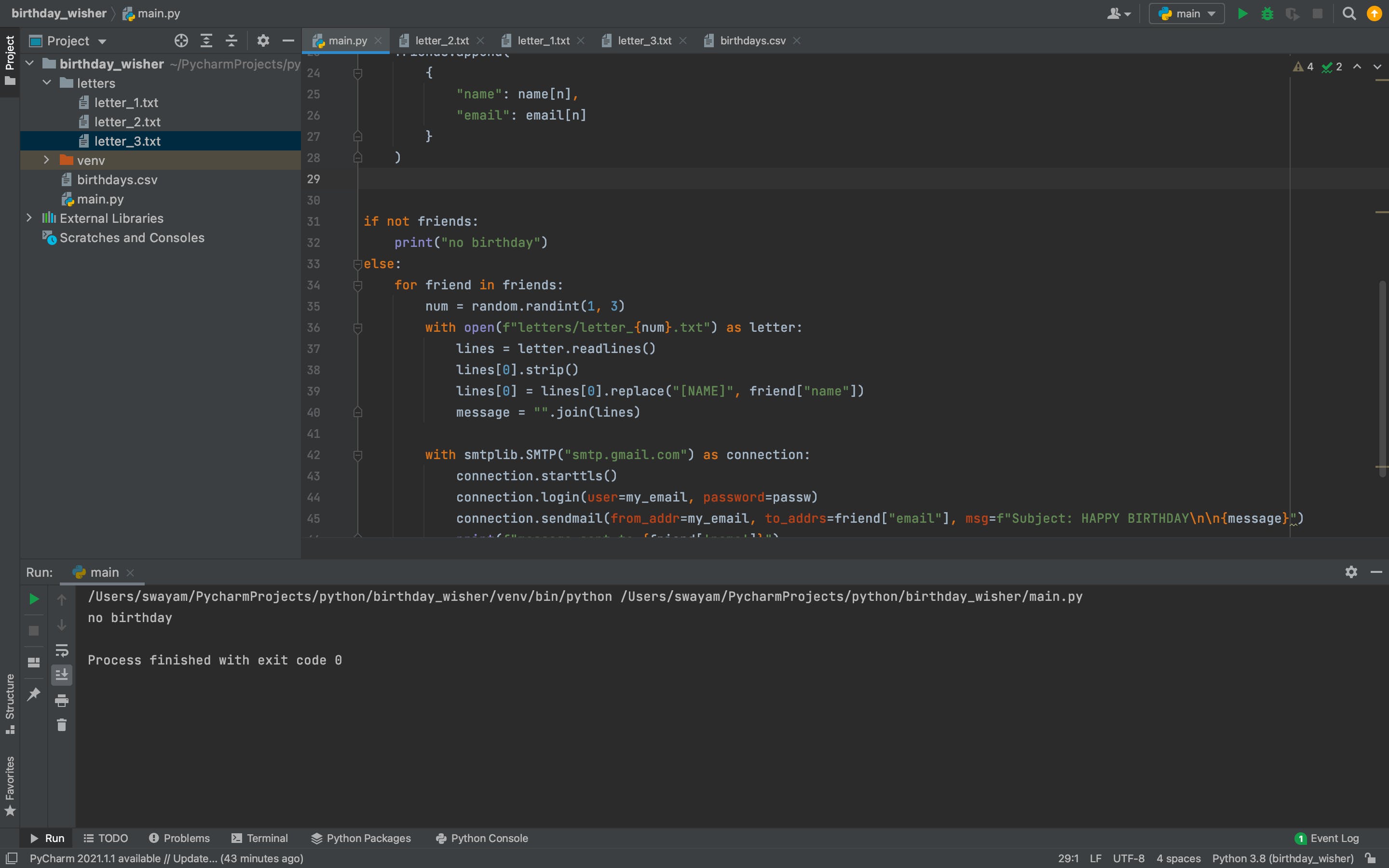This screenshot has height=868, width=1389.
Task: Click letter_3.txt file in project tree
Action: pos(127,140)
